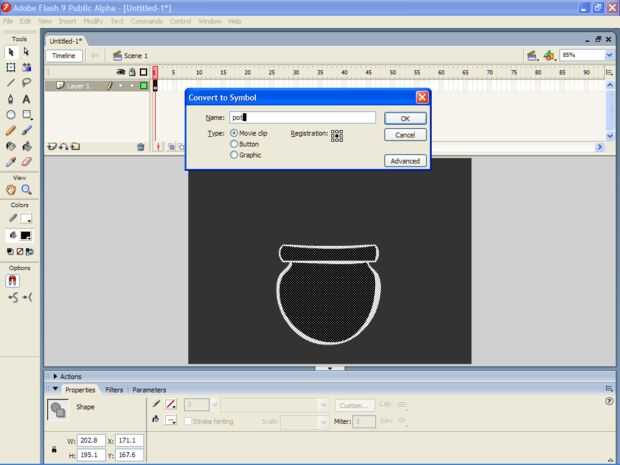Click the Straighten option icon
Image resolution: width=620 pixels, height=465 pixels.
coord(27,297)
